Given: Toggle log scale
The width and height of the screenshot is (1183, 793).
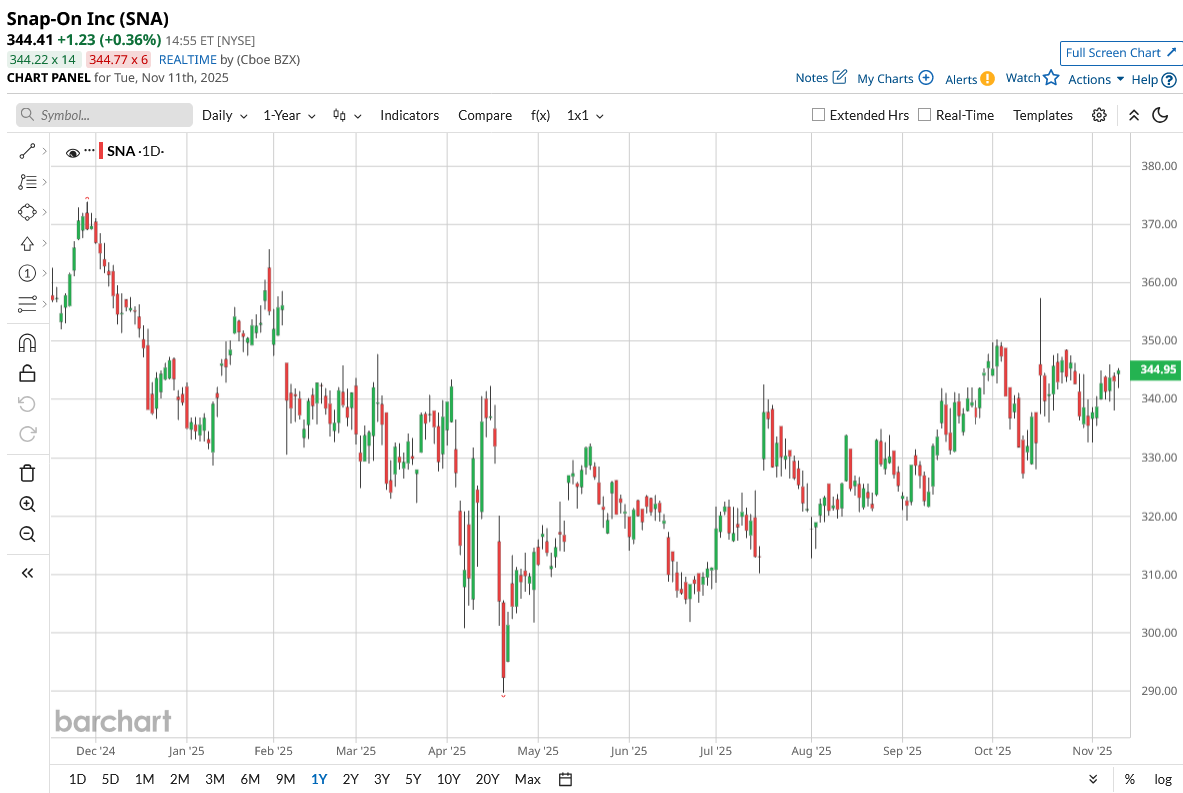Looking at the screenshot, I should pos(1163,779).
